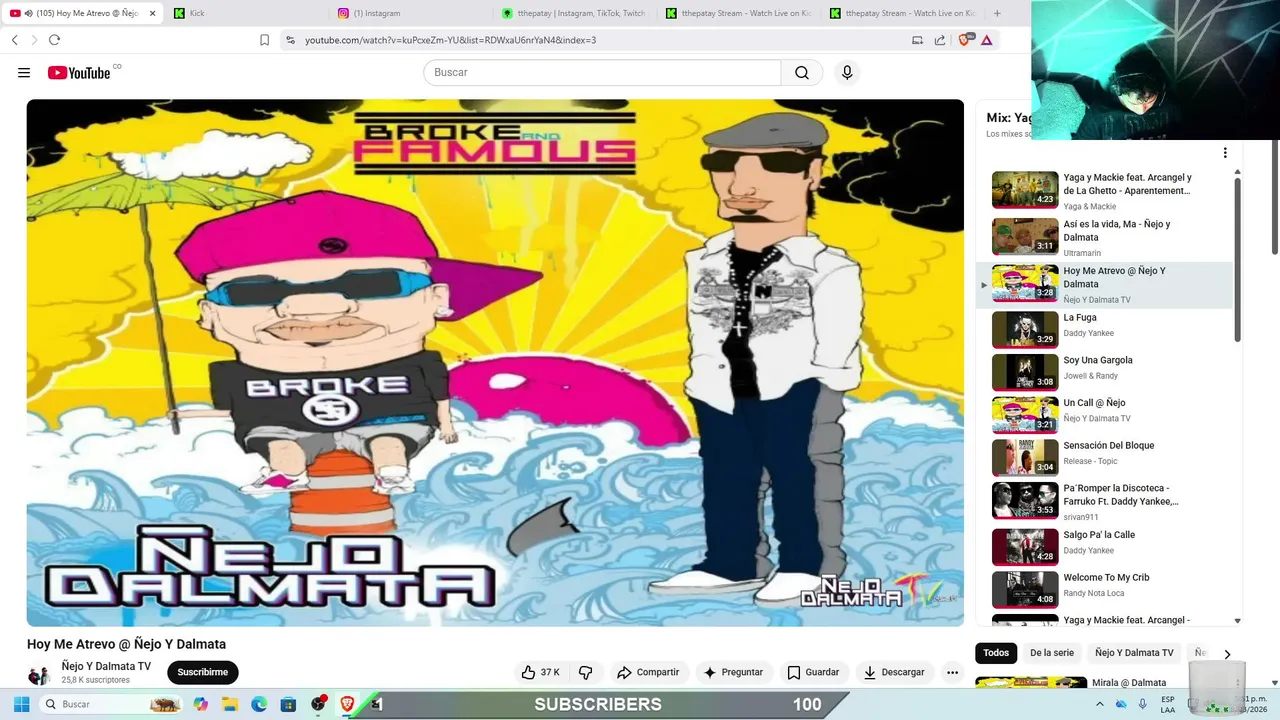The height and width of the screenshot is (720, 1280).
Task: Click the Guardar button
Action: [813, 672]
